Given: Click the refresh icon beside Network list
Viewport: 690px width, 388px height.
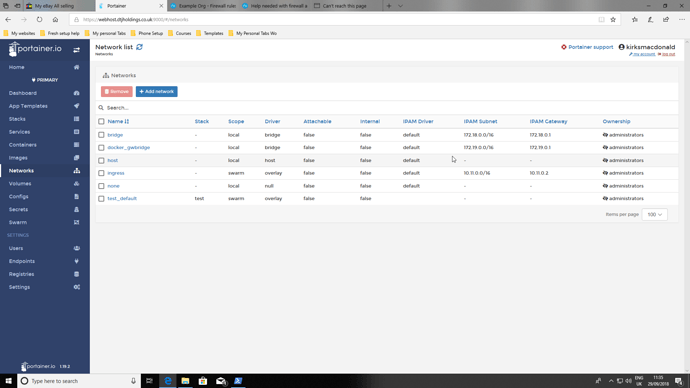Looking at the screenshot, I should (139, 47).
